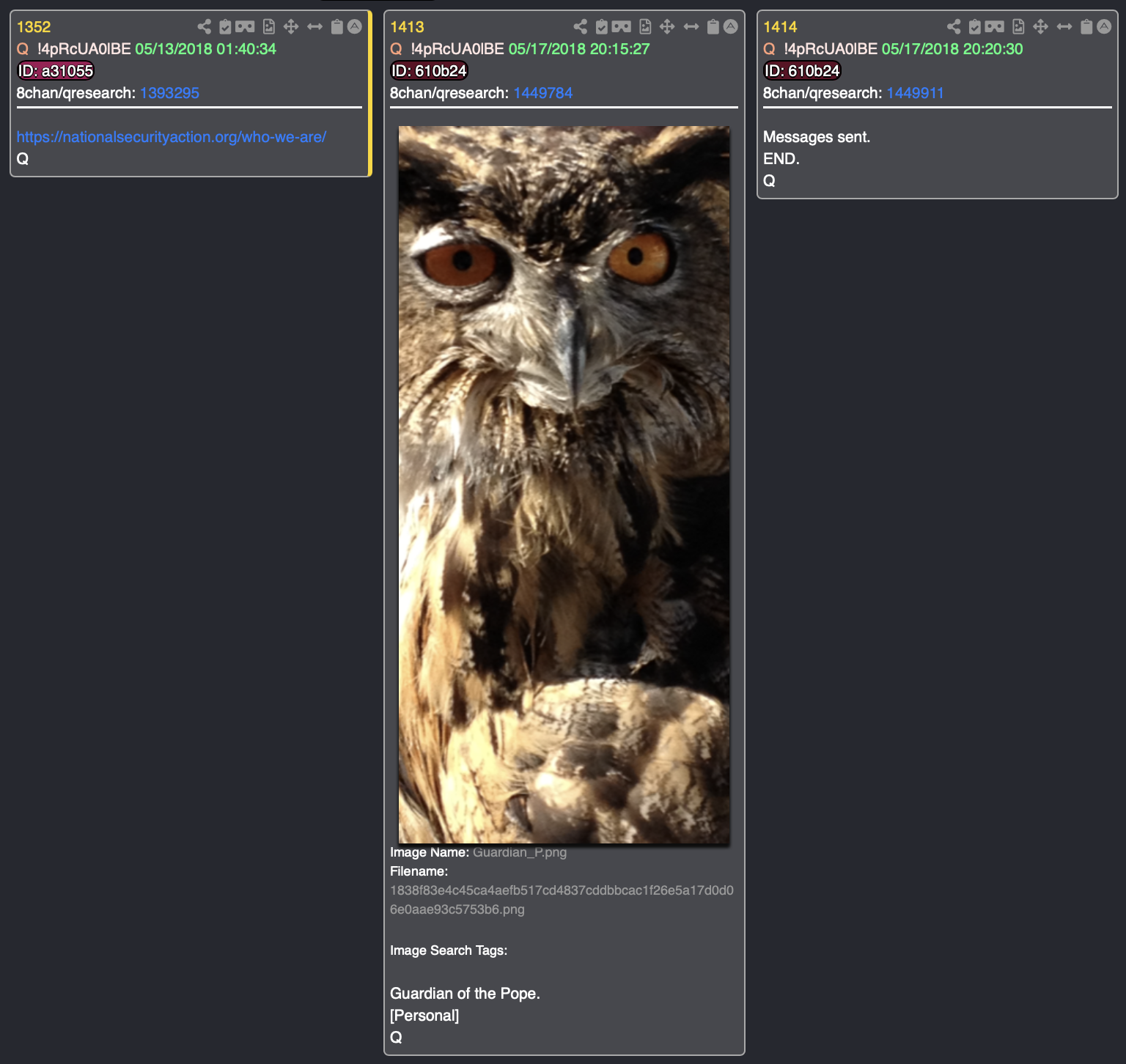Click clipboard-check icon on post 1413
Image resolution: width=1126 pixels, height=1064 pixels.
pyautogui.click(x=601, y=27)
